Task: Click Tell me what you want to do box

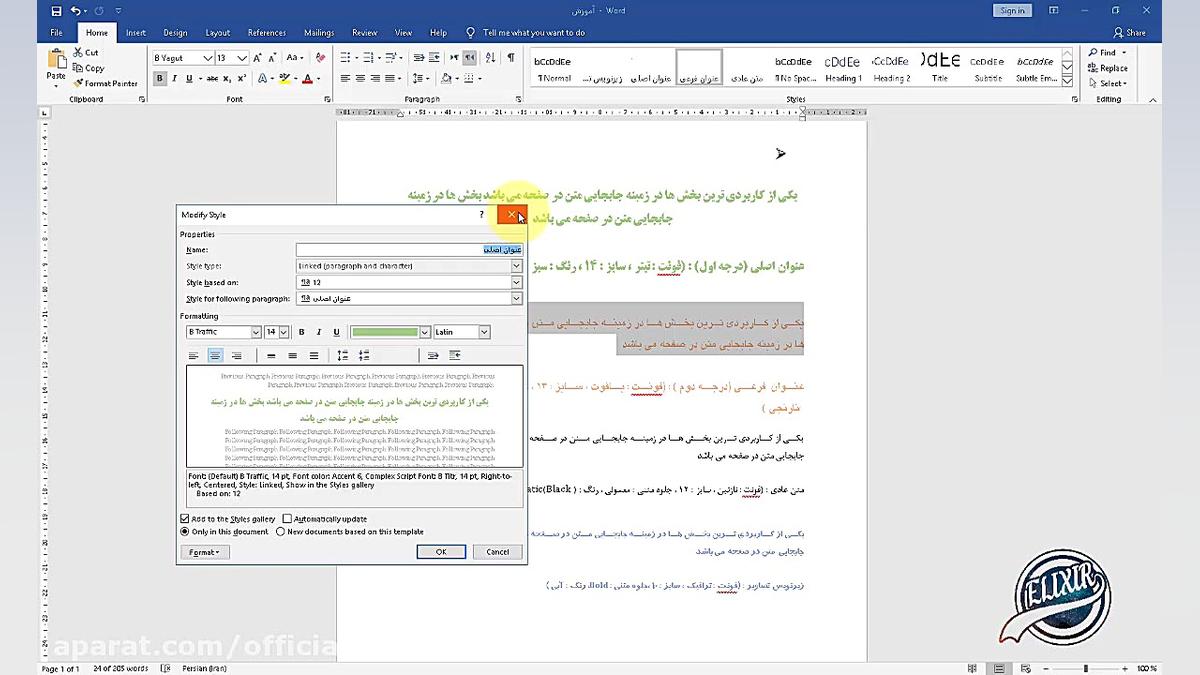Action: coord(533,32)
